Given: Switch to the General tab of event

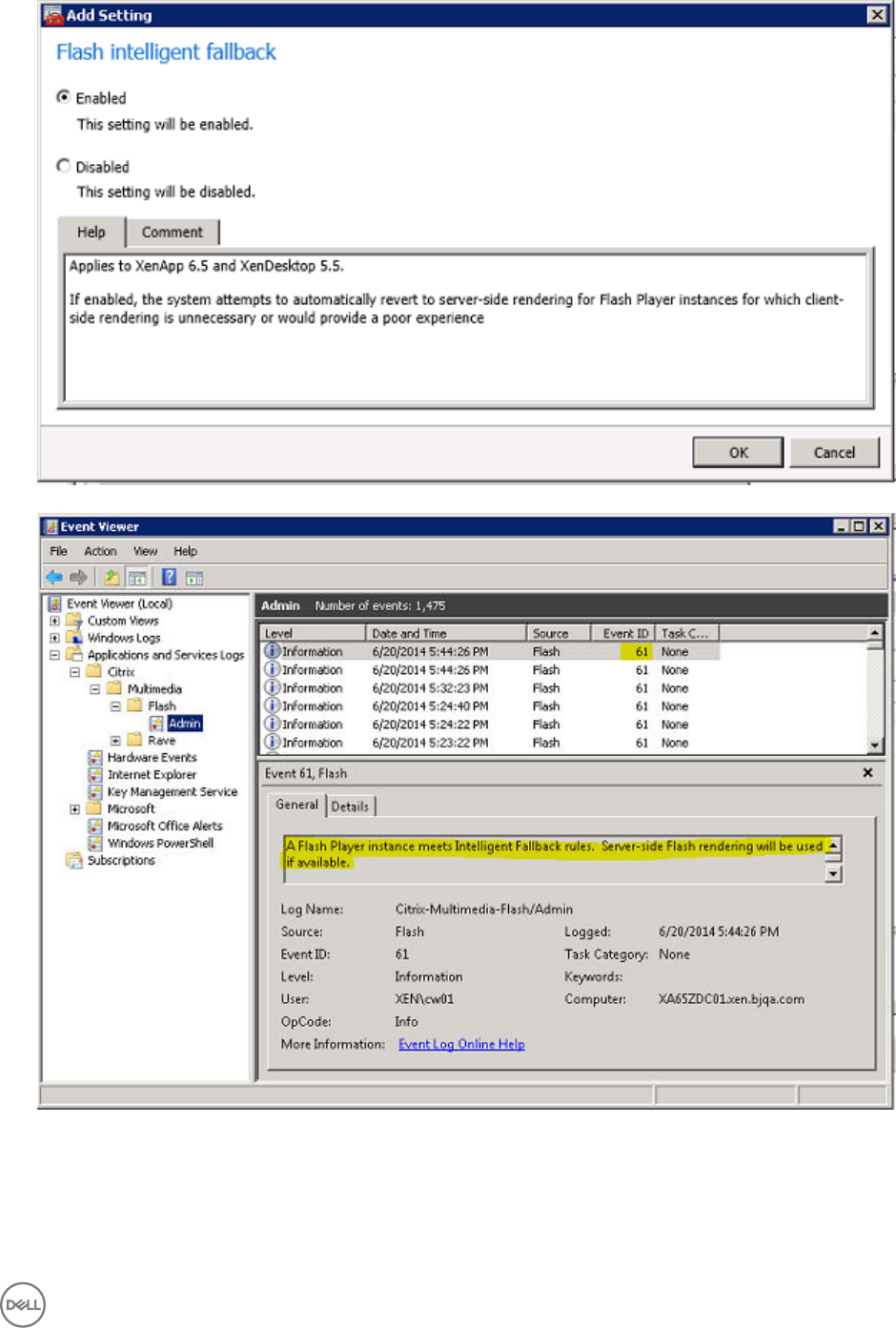Looking at the screenshot, I should [x=296, y=805].
